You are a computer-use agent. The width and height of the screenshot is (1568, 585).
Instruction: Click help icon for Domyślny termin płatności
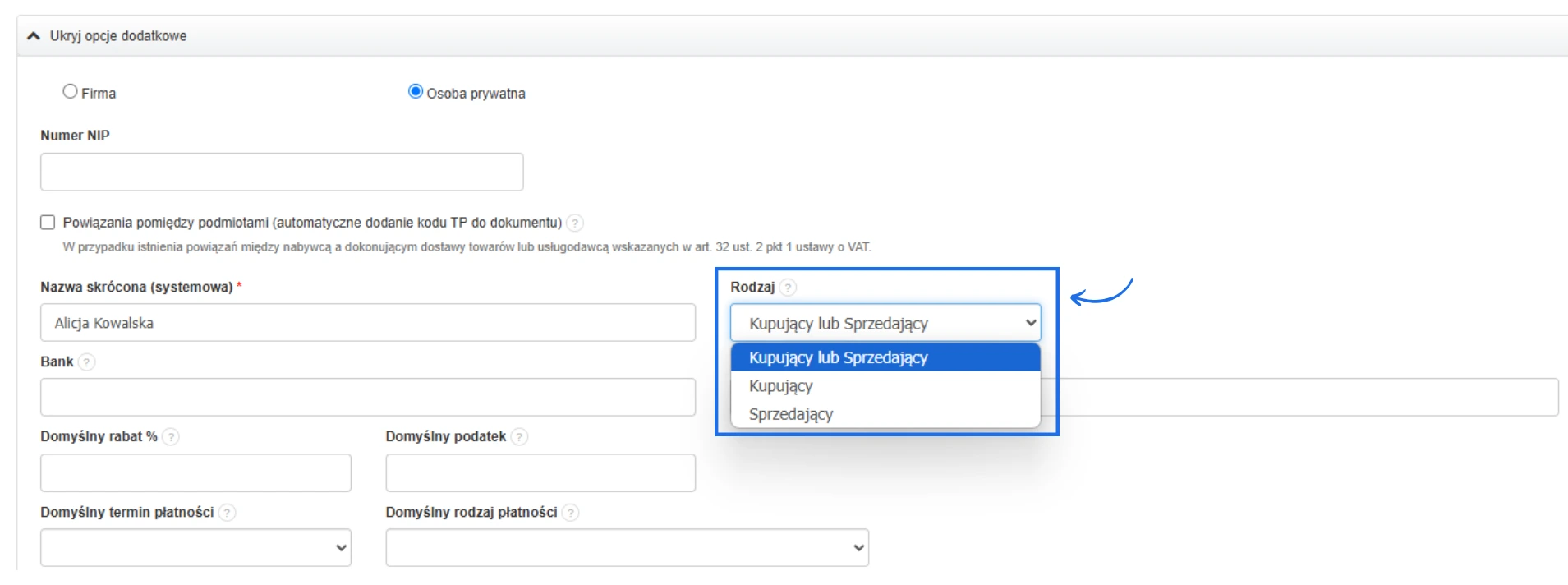228,513
